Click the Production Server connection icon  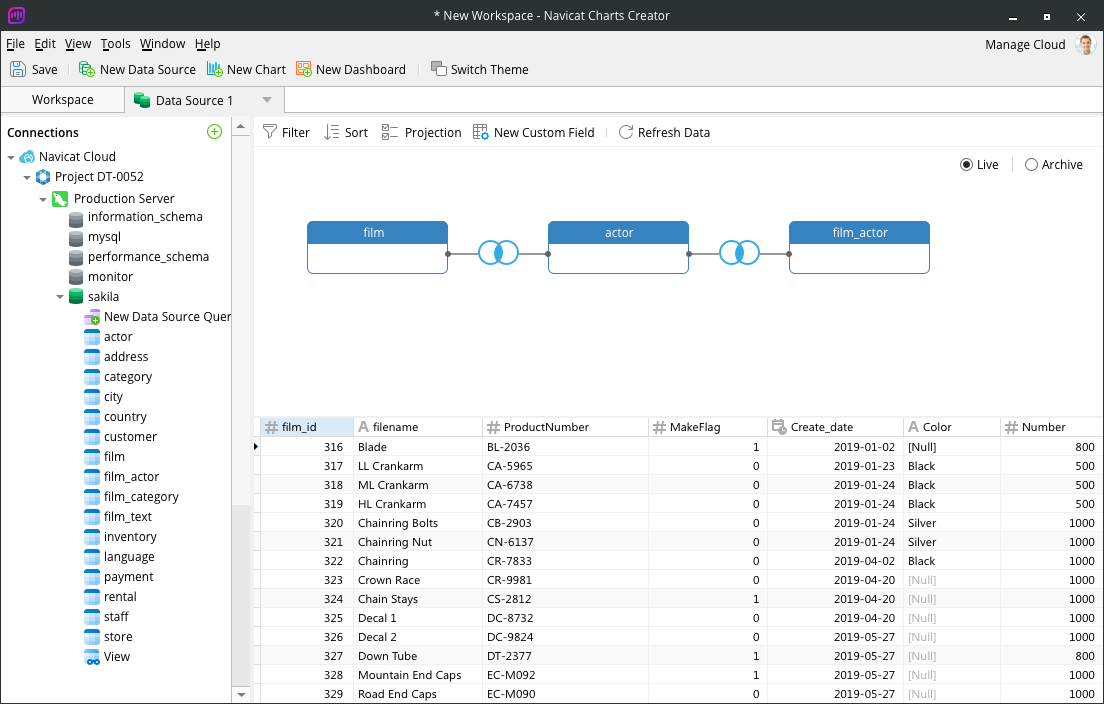tap(60, 199)
